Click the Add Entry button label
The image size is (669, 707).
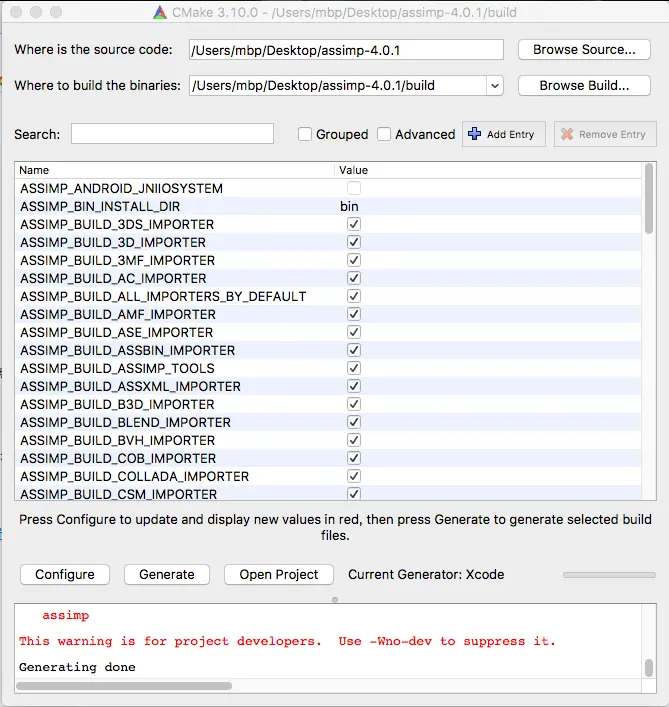tap(510, 134)
